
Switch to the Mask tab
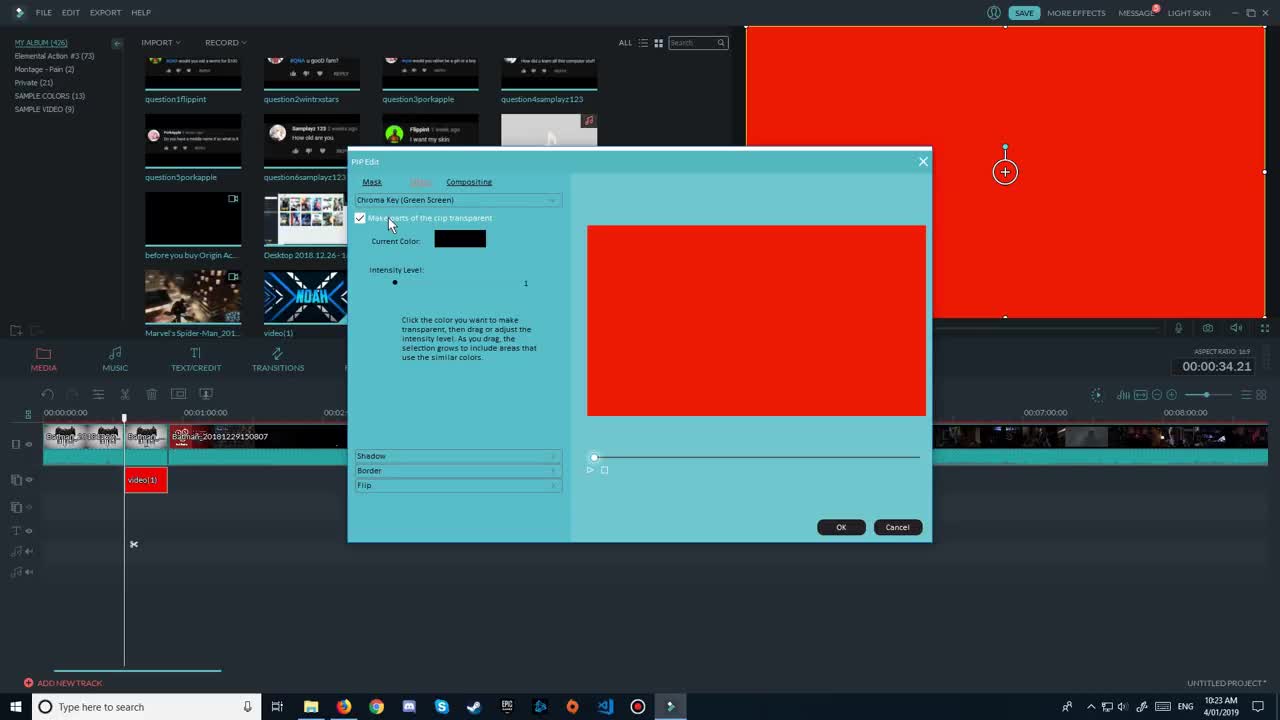(372, 182)
